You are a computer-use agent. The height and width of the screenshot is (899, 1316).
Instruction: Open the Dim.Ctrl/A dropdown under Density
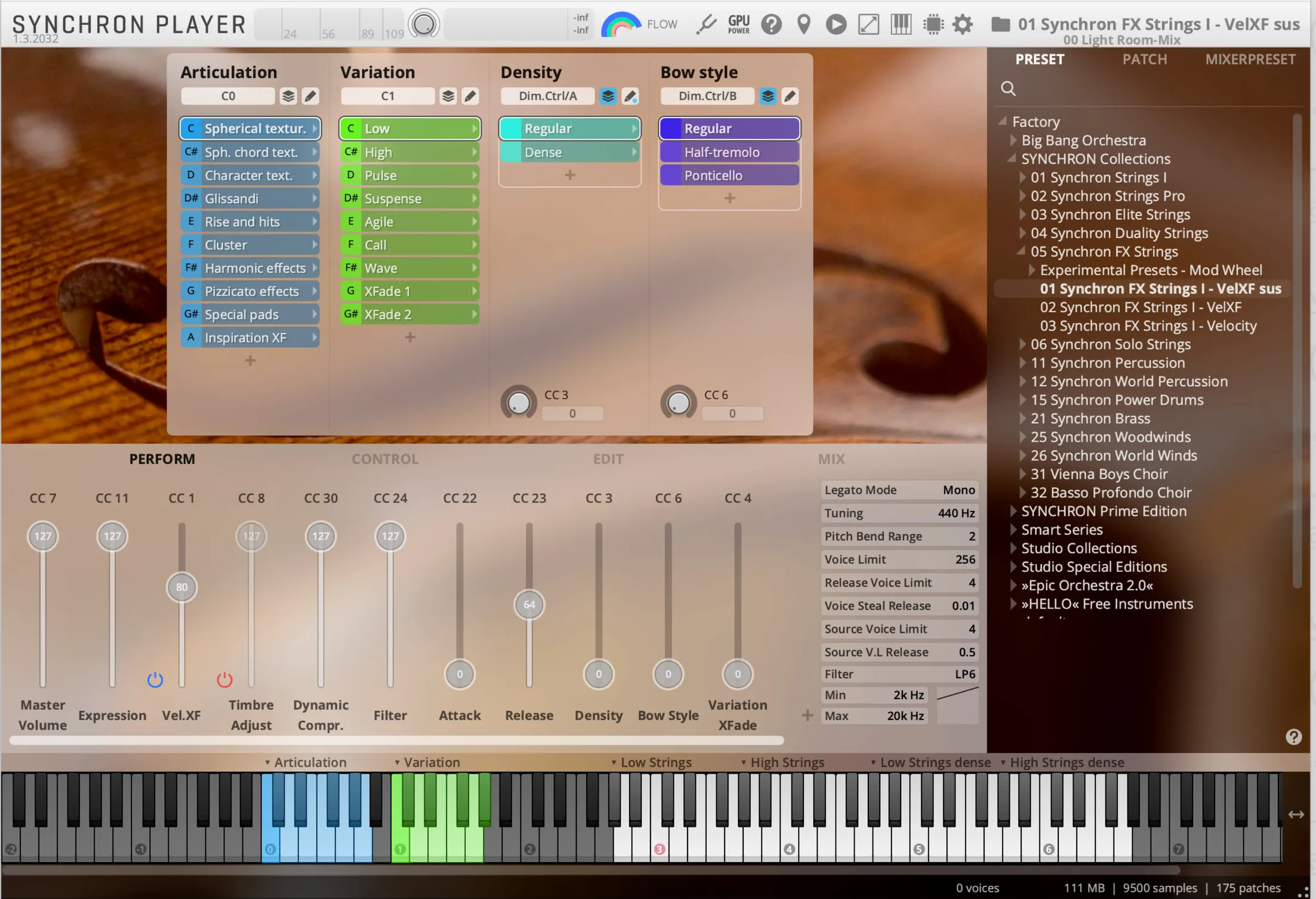[547, 96]
